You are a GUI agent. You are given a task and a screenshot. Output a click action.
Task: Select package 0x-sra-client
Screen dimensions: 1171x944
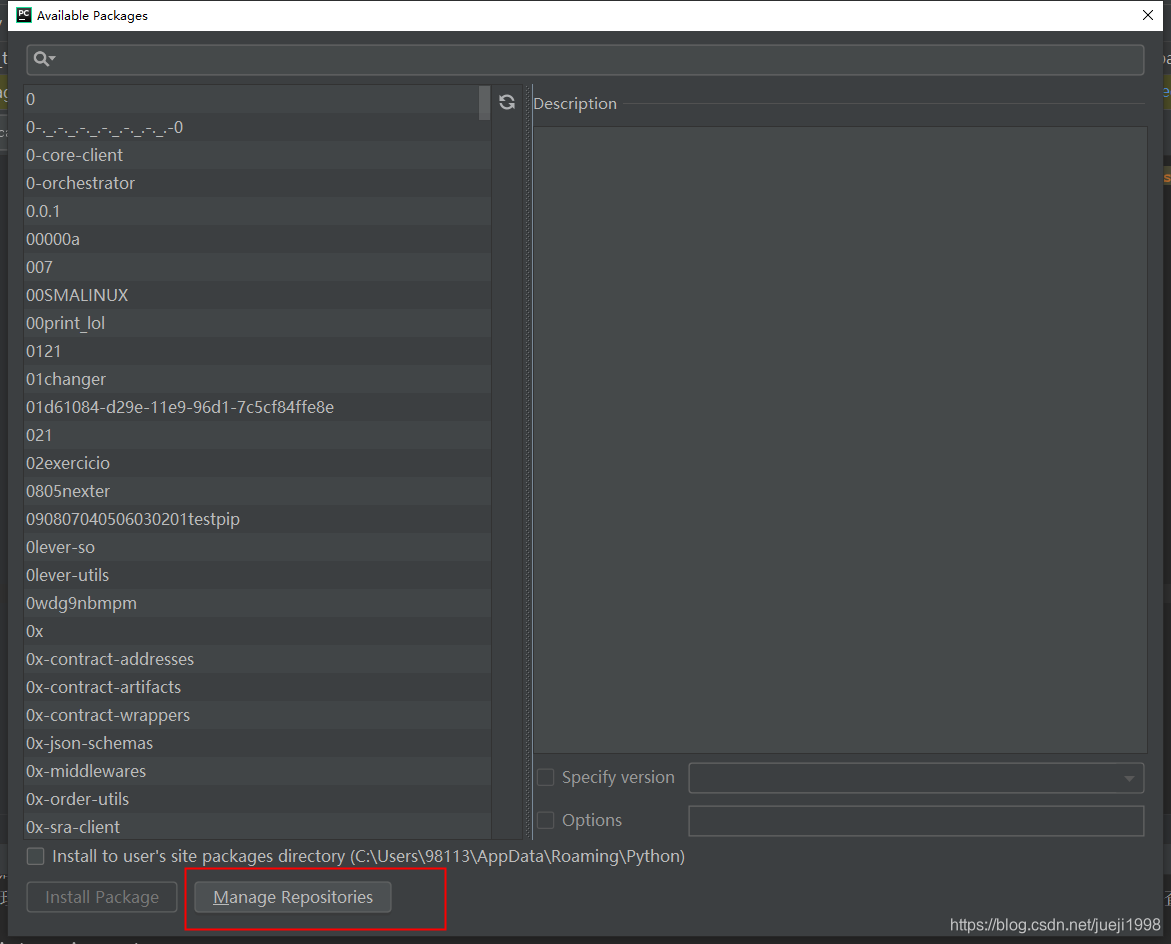[258, 827]
